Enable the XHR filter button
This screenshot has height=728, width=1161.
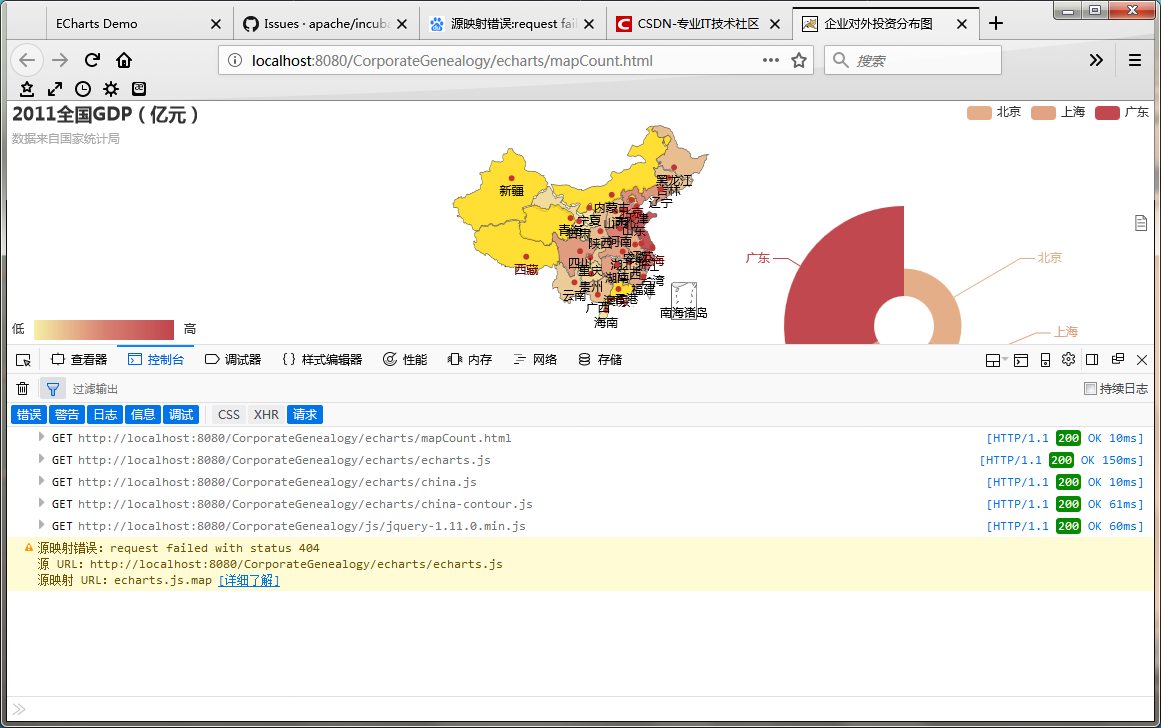pos(267,415)
